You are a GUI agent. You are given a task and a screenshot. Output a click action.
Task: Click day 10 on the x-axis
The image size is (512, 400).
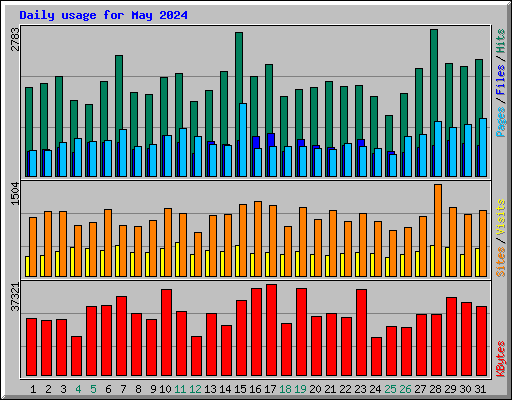pos(165,389)
